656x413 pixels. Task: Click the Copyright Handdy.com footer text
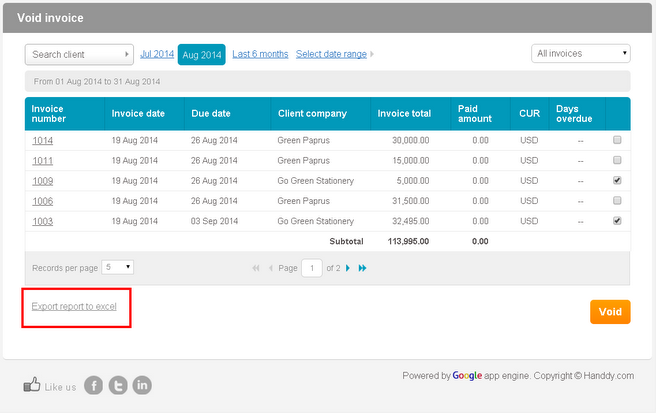coord(584,376)
